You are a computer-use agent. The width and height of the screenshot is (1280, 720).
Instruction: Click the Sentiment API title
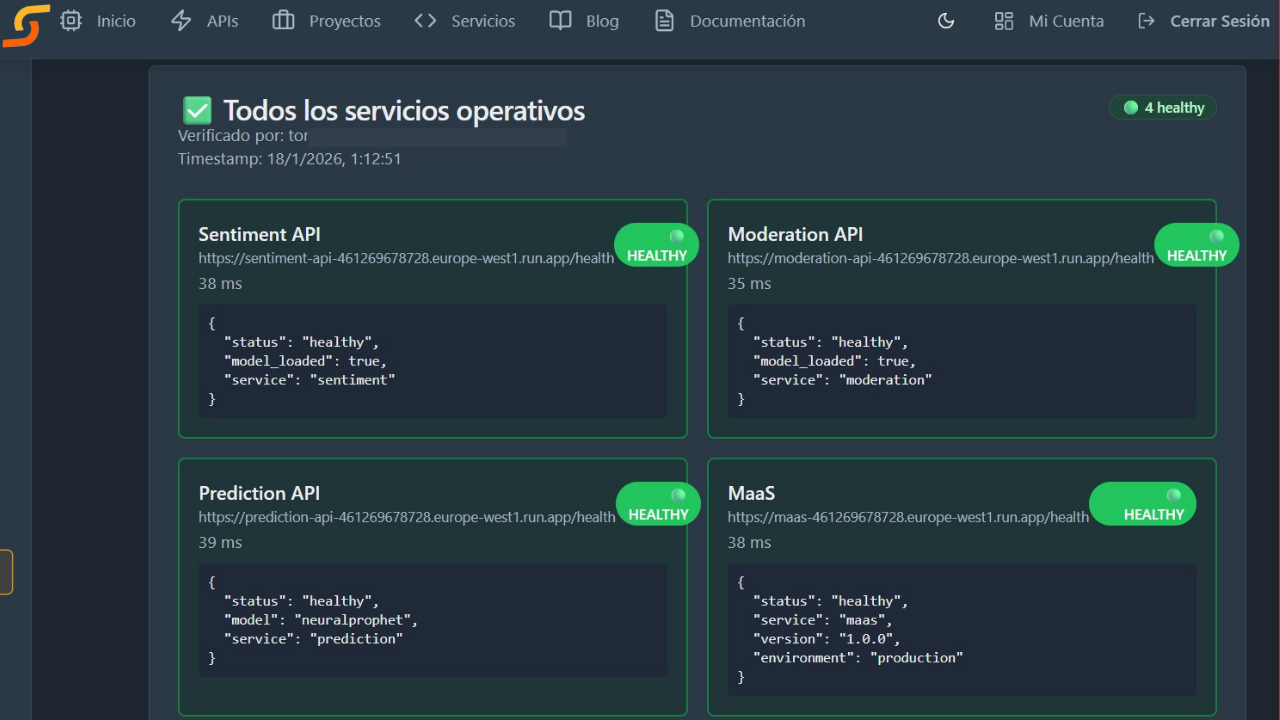click(x=259, y=234)
